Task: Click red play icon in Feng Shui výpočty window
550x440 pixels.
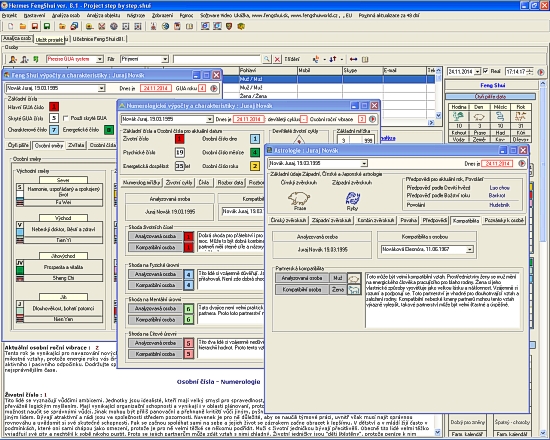Action: [x=214, y=88]
